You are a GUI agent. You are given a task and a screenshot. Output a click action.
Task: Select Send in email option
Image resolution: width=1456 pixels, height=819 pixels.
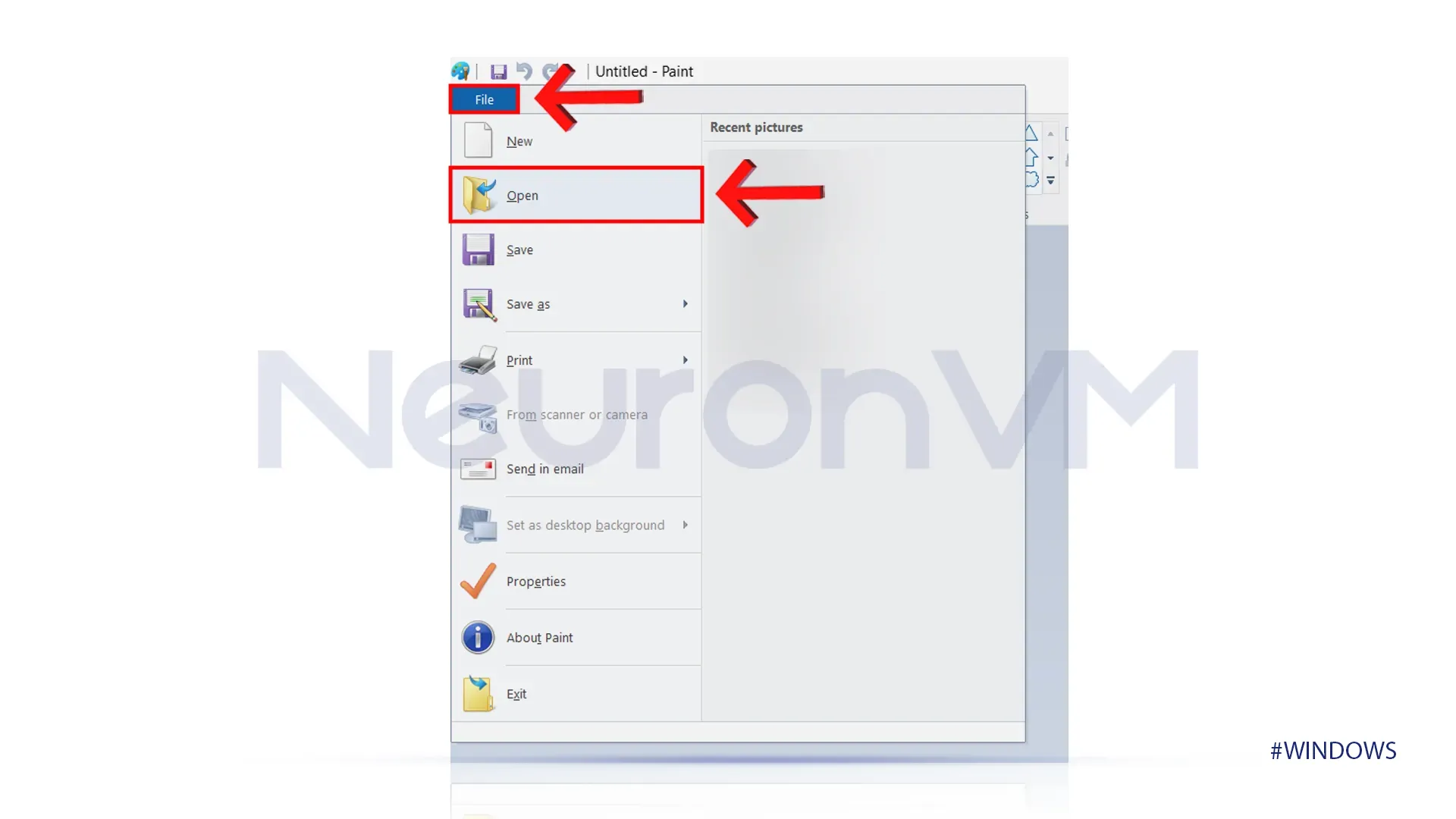pos(545,468)
